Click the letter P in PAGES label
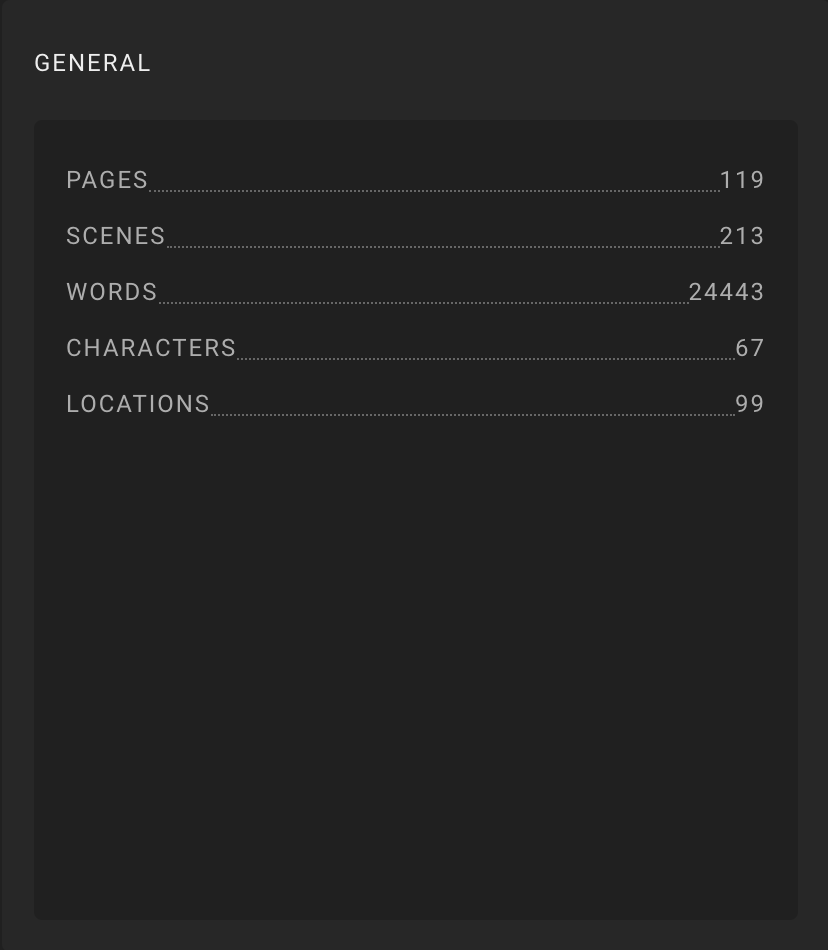 pos(73,180)
